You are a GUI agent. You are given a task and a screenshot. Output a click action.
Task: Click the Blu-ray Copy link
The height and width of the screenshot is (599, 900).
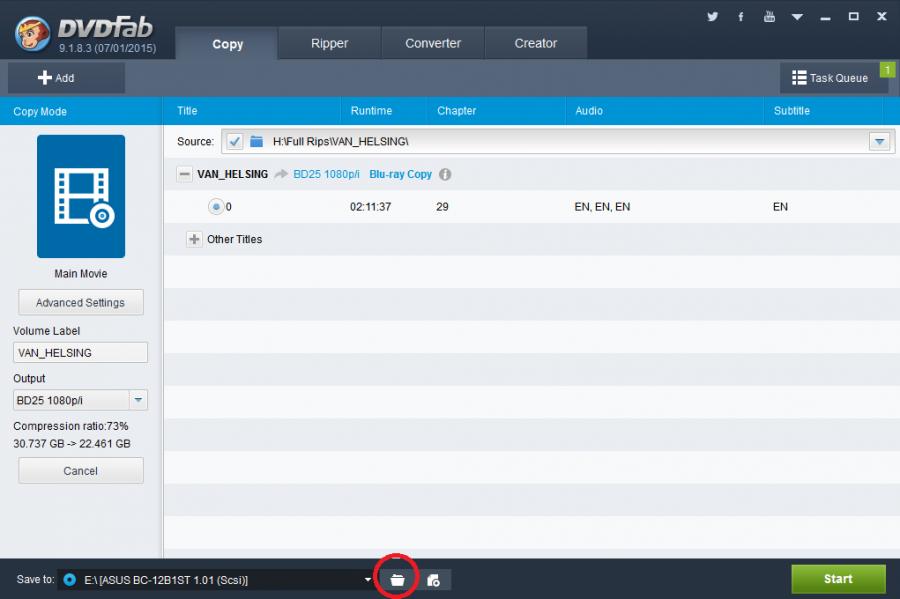pyautogui.click(x=400, y=174)
